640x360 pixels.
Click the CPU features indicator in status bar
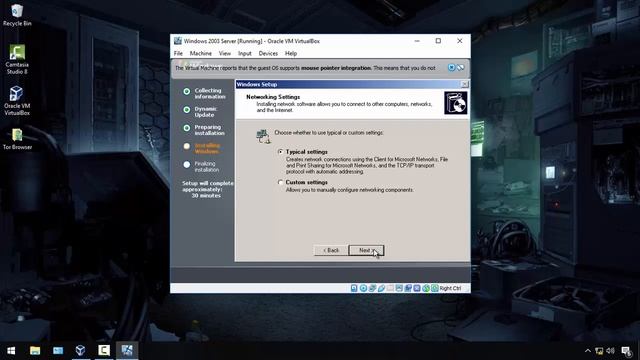[x=417, y=288]
